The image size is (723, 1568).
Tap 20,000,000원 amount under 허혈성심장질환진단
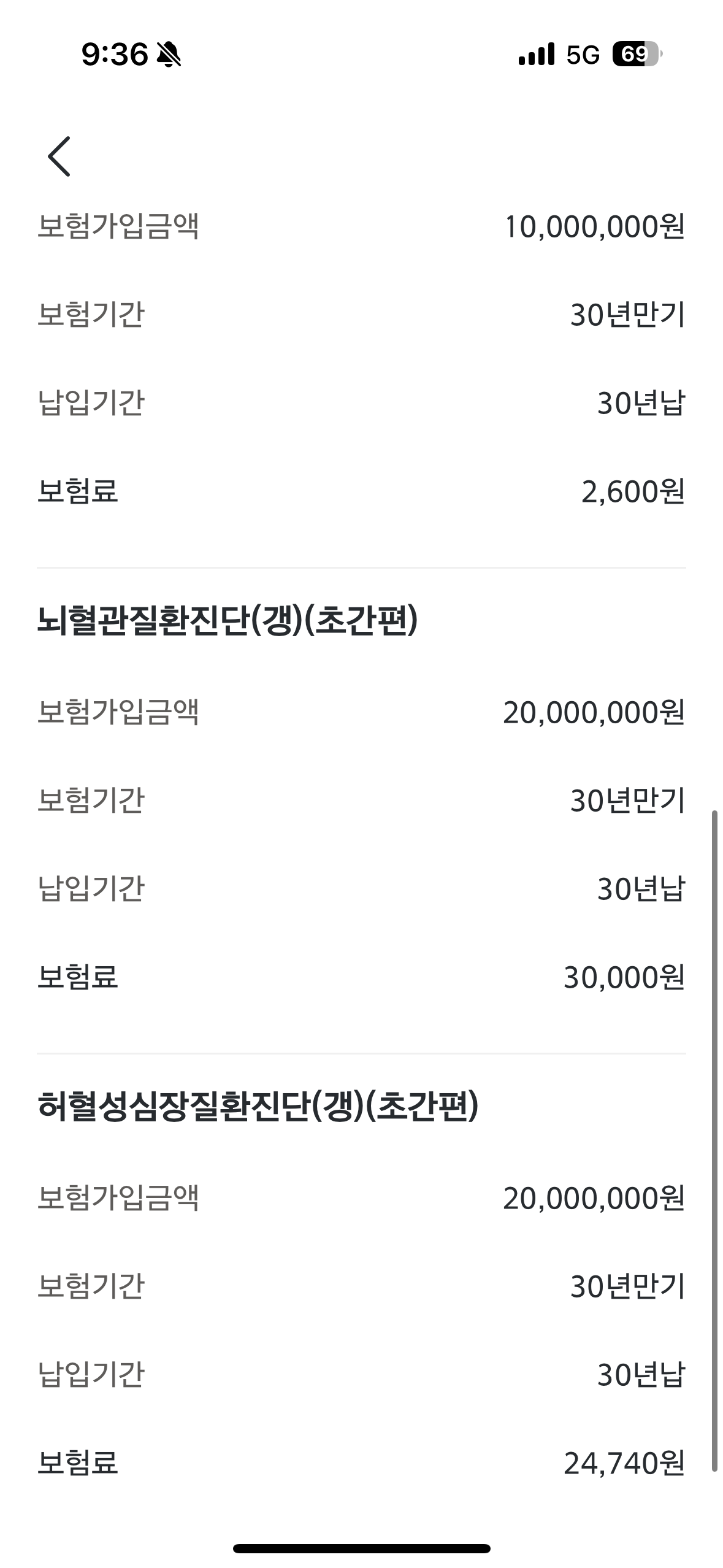(x=594, y=1198)
